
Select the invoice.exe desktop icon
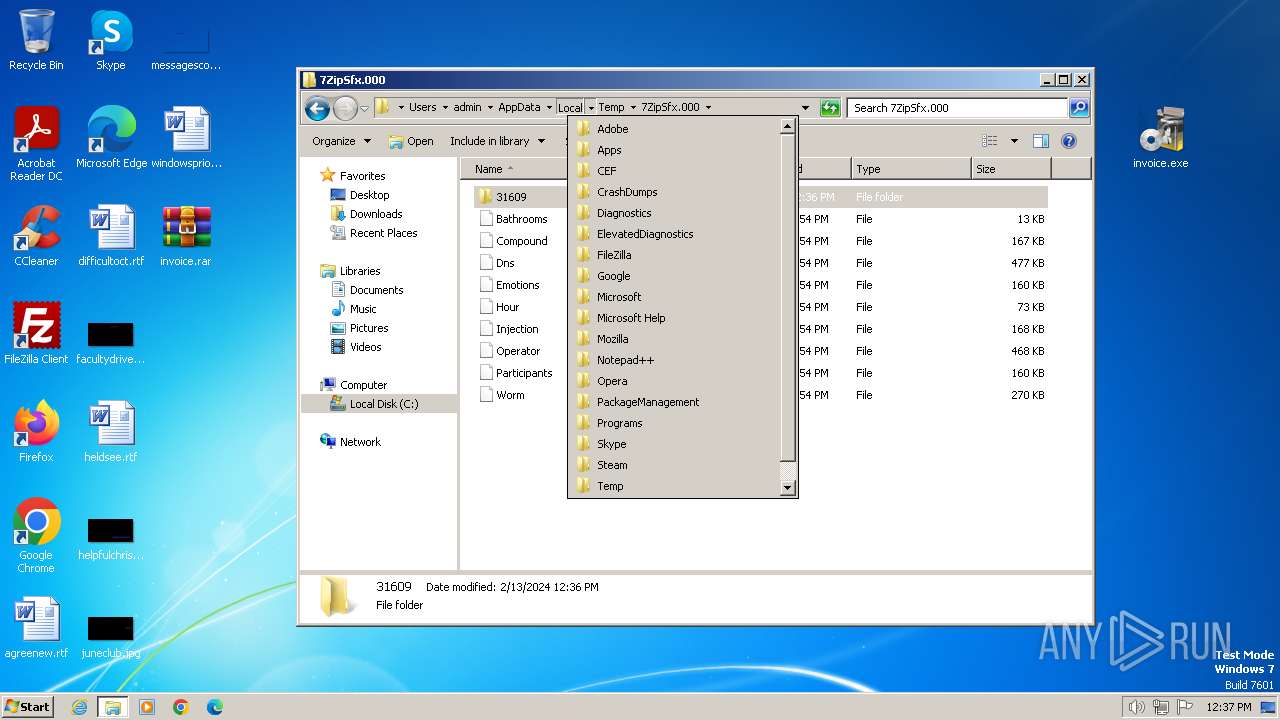click(x=1160, y=138)
